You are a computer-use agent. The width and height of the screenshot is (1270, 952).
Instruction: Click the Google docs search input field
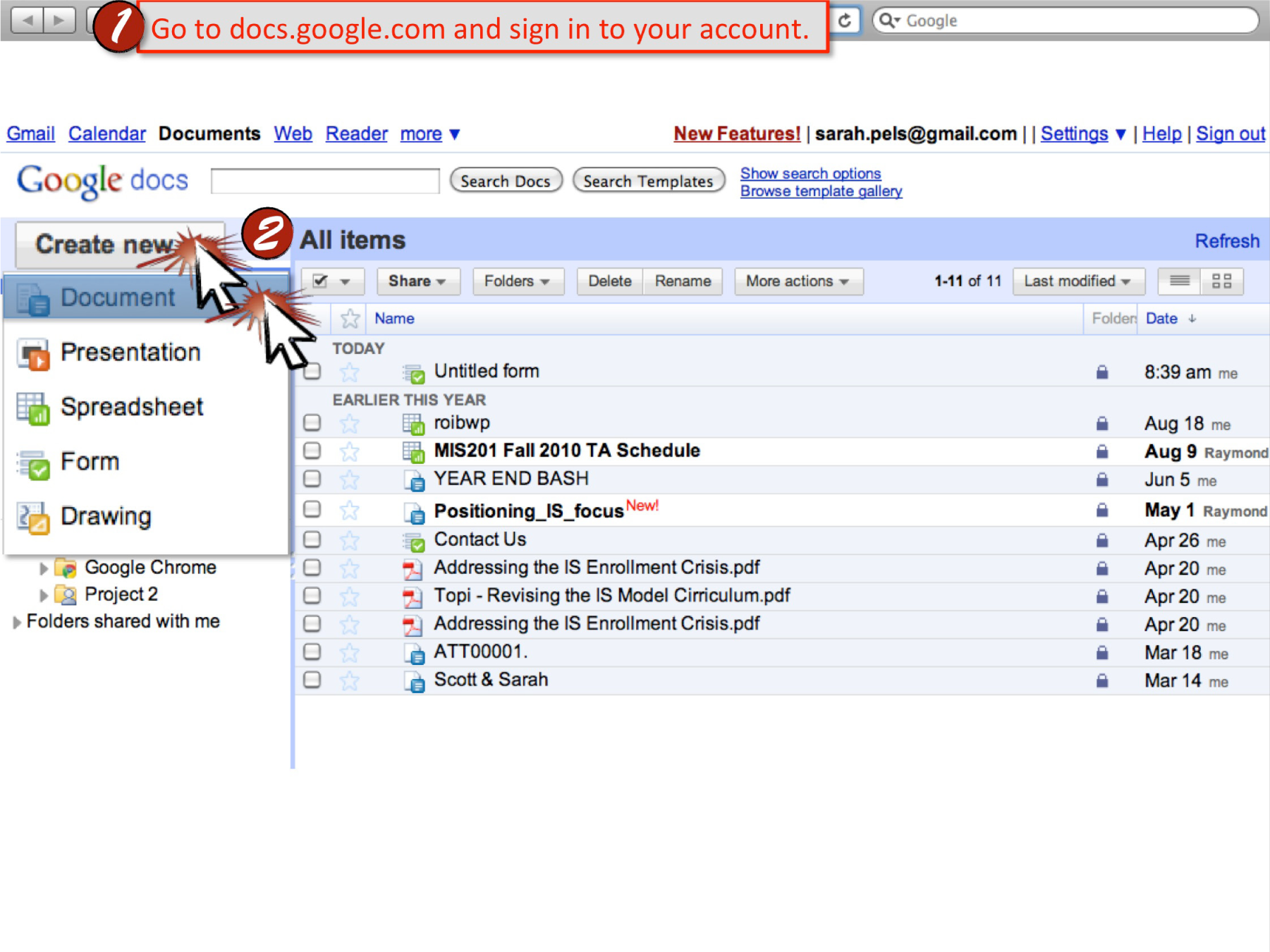(x=325, y=181)
